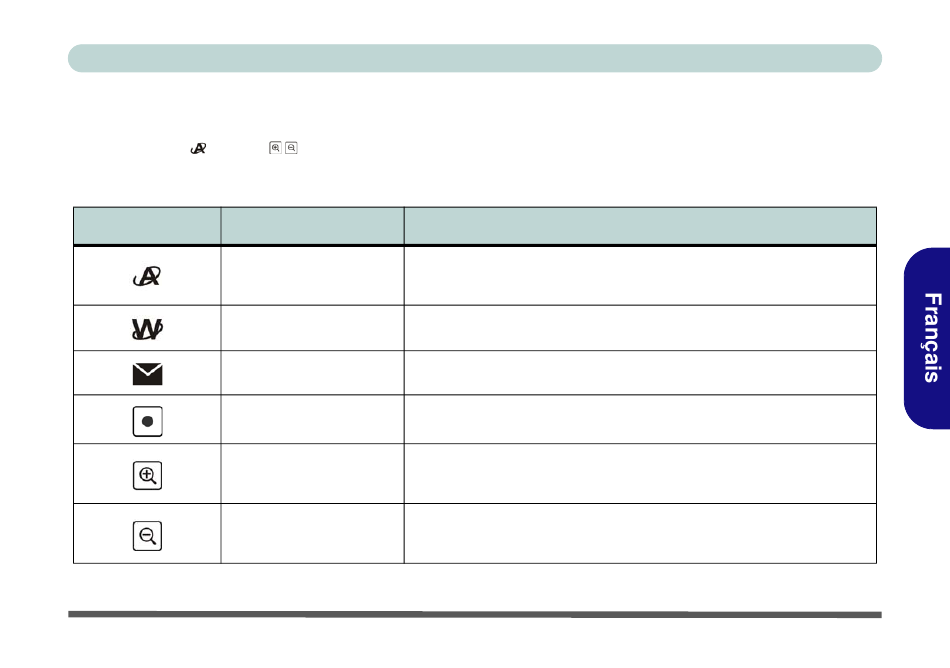
Task: Click the small zoom in icon above table
Action: [275, 148]
